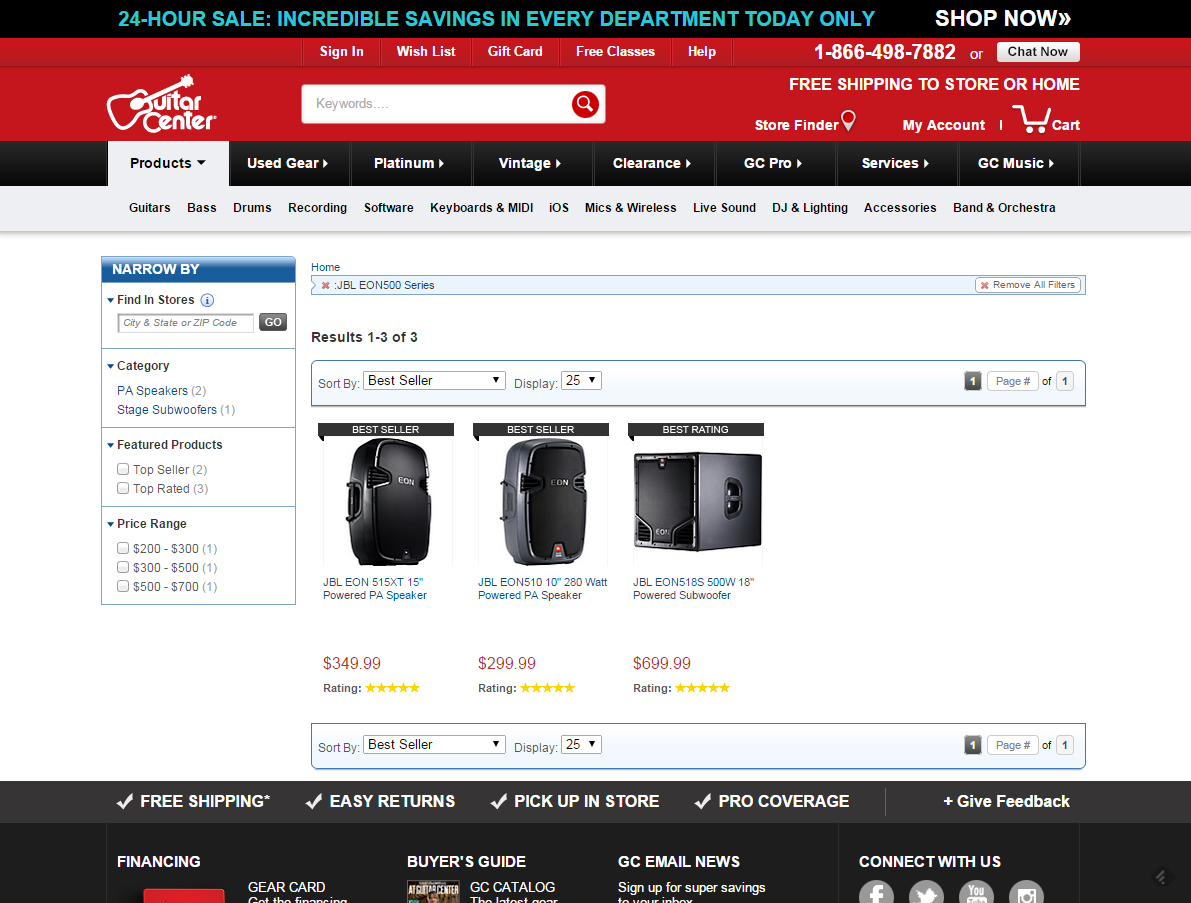This screenshot has width=1191, height=903.
Task: Open the Guitars department
Action: (150, 207)
